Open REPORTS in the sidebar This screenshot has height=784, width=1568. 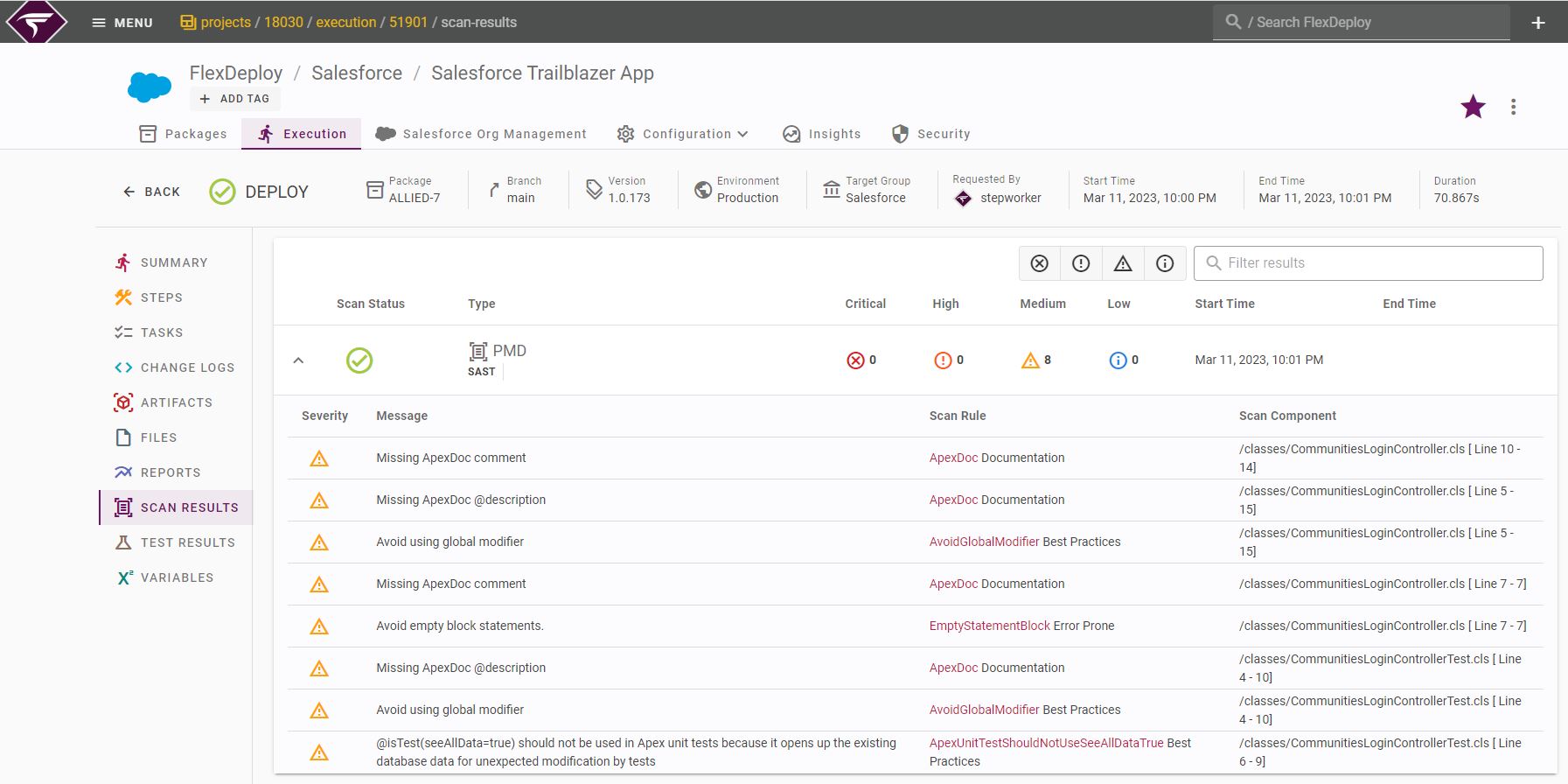click(157, 472)
